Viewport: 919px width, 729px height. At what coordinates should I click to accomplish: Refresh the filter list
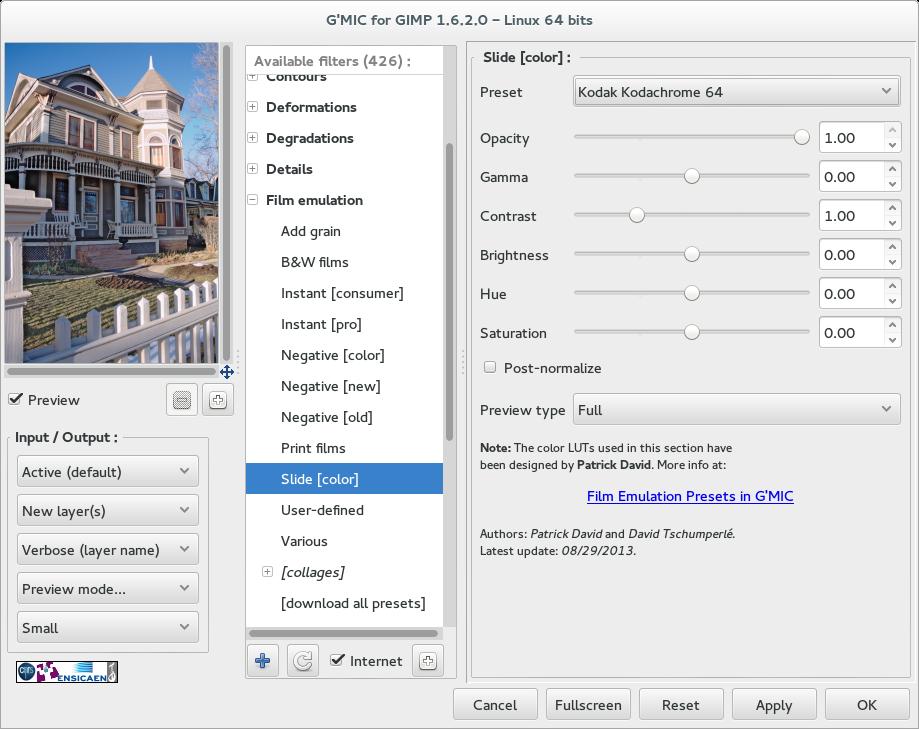pyautogui.click(x=302, y=661)
